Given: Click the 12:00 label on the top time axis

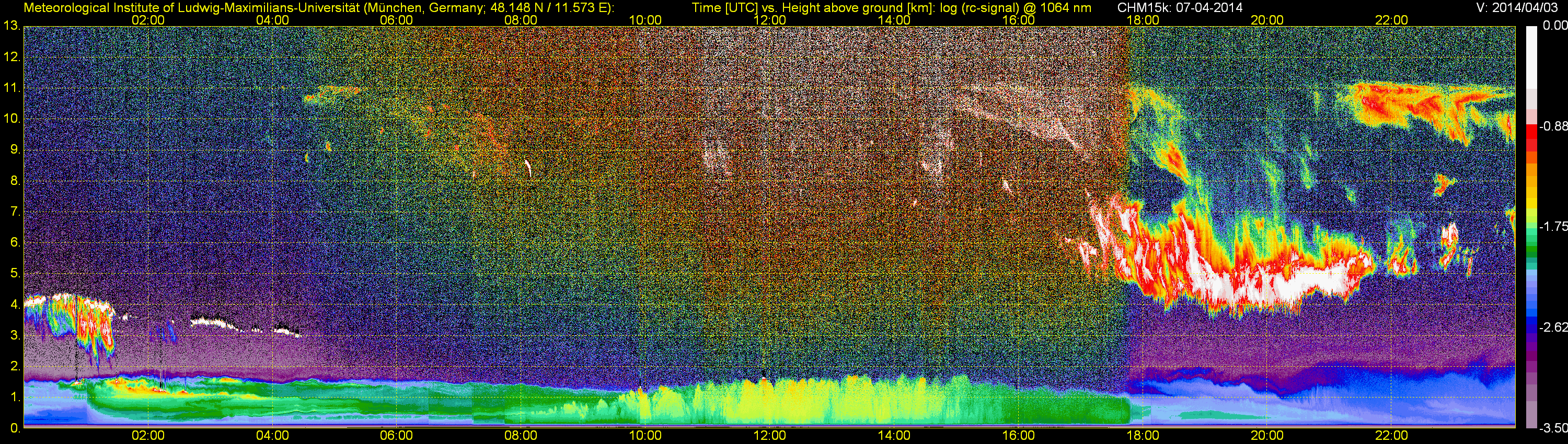Looking at the screenshot, I should [x=769, y=20].
